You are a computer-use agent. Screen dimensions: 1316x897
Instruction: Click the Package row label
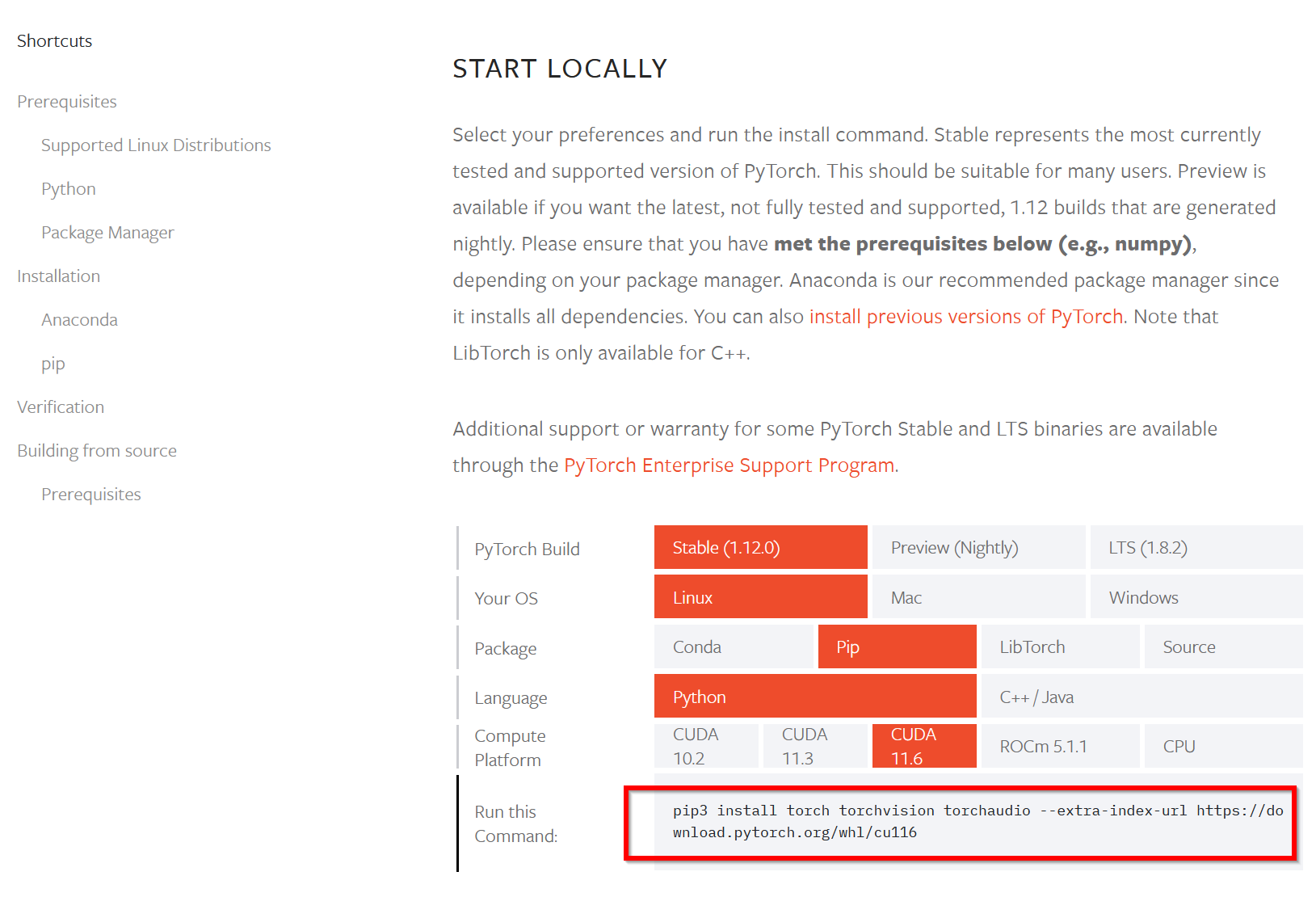coord(505,649)
